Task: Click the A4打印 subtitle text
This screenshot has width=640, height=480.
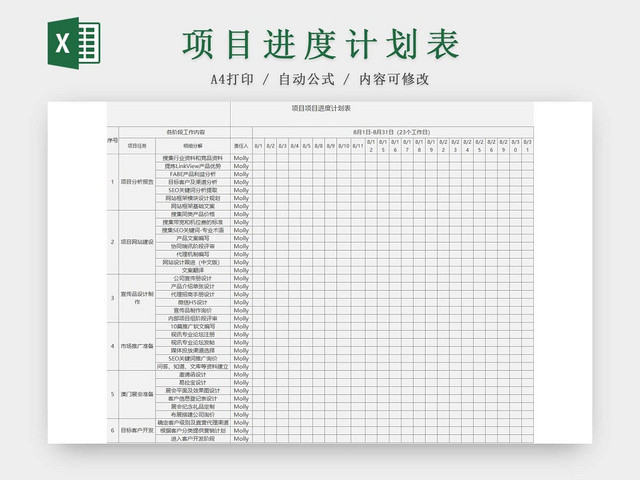Action: coord(232,79)
